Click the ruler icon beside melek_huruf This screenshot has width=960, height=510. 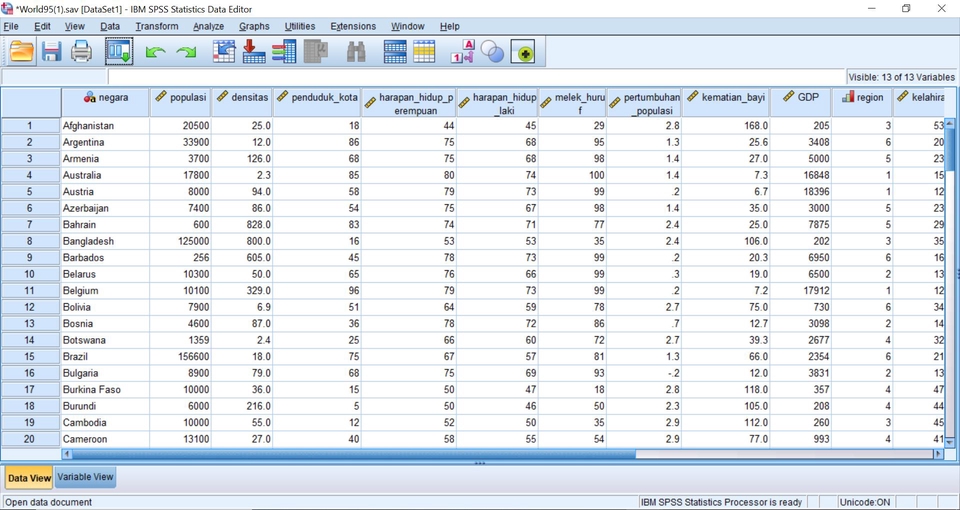546,102
